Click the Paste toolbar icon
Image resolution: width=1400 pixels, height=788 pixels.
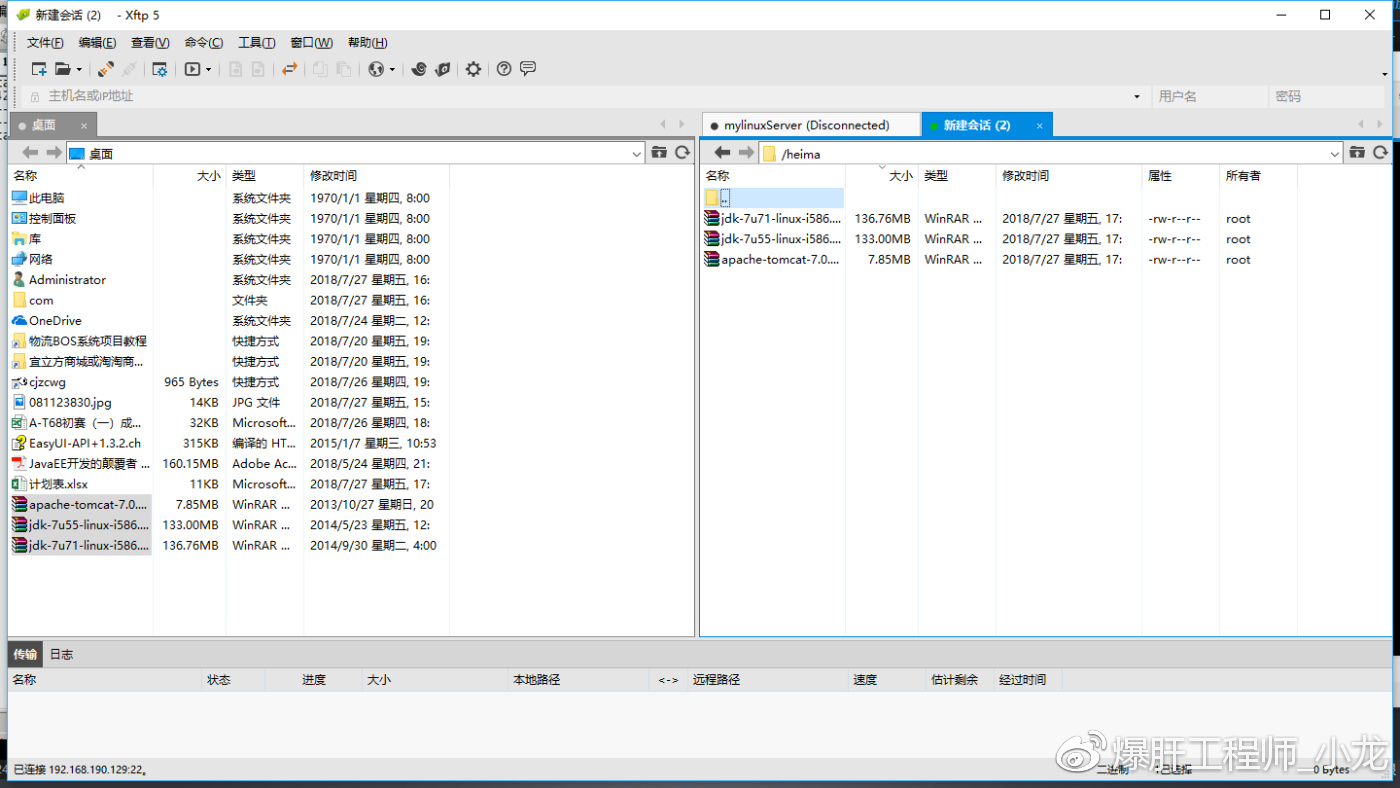(x=344, y=69)
